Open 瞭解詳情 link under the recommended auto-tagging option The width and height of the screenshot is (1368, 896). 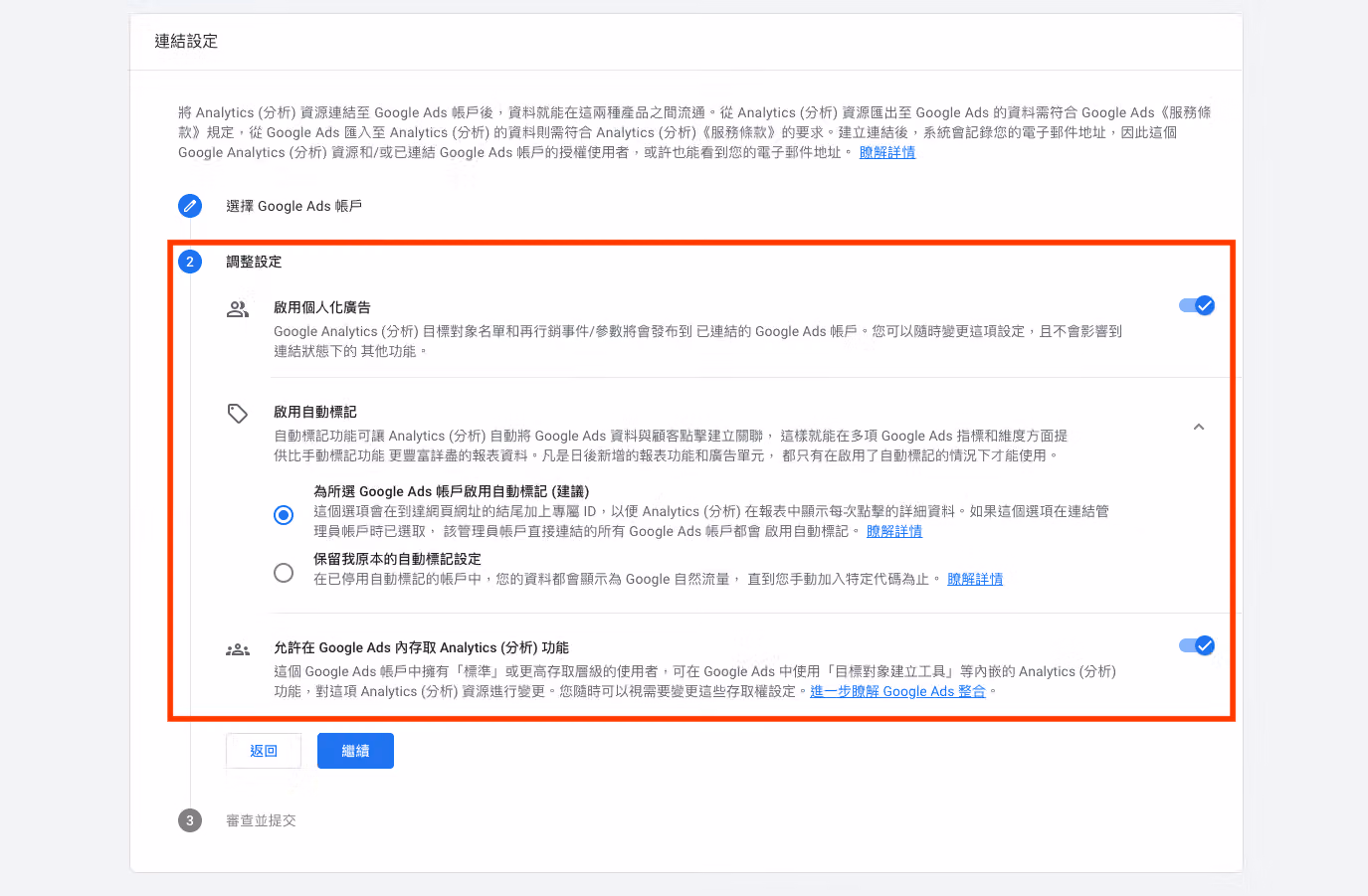(x=894, y=531)
